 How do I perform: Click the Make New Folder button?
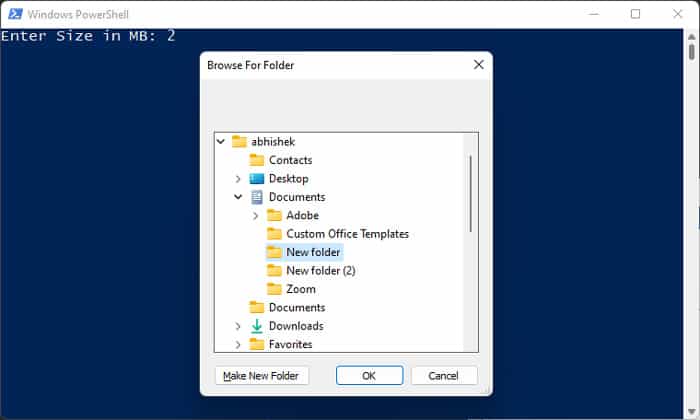(261, 376)
